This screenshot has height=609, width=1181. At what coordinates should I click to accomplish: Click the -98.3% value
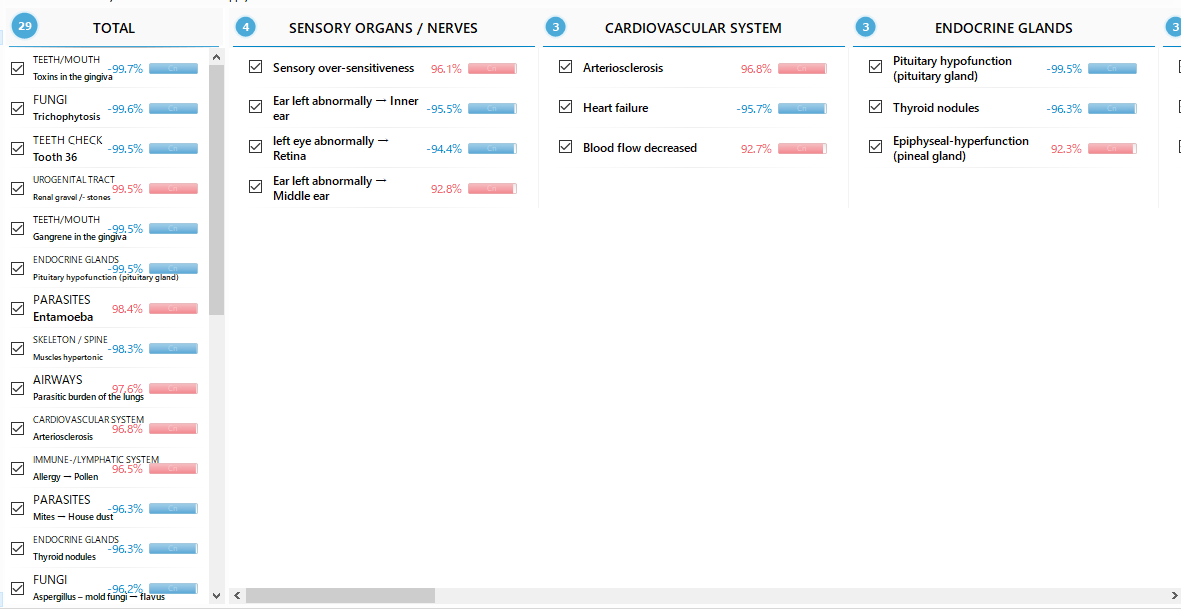click(125, 349)
